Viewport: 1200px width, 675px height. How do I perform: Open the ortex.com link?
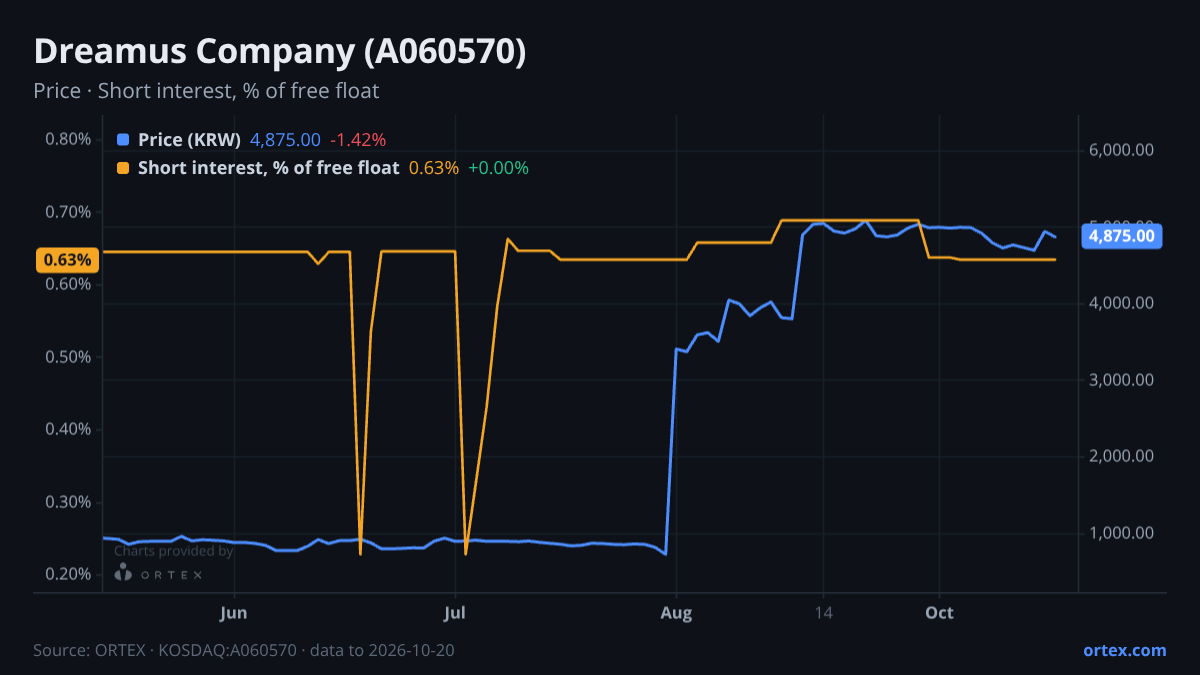tap(1124, 650)
